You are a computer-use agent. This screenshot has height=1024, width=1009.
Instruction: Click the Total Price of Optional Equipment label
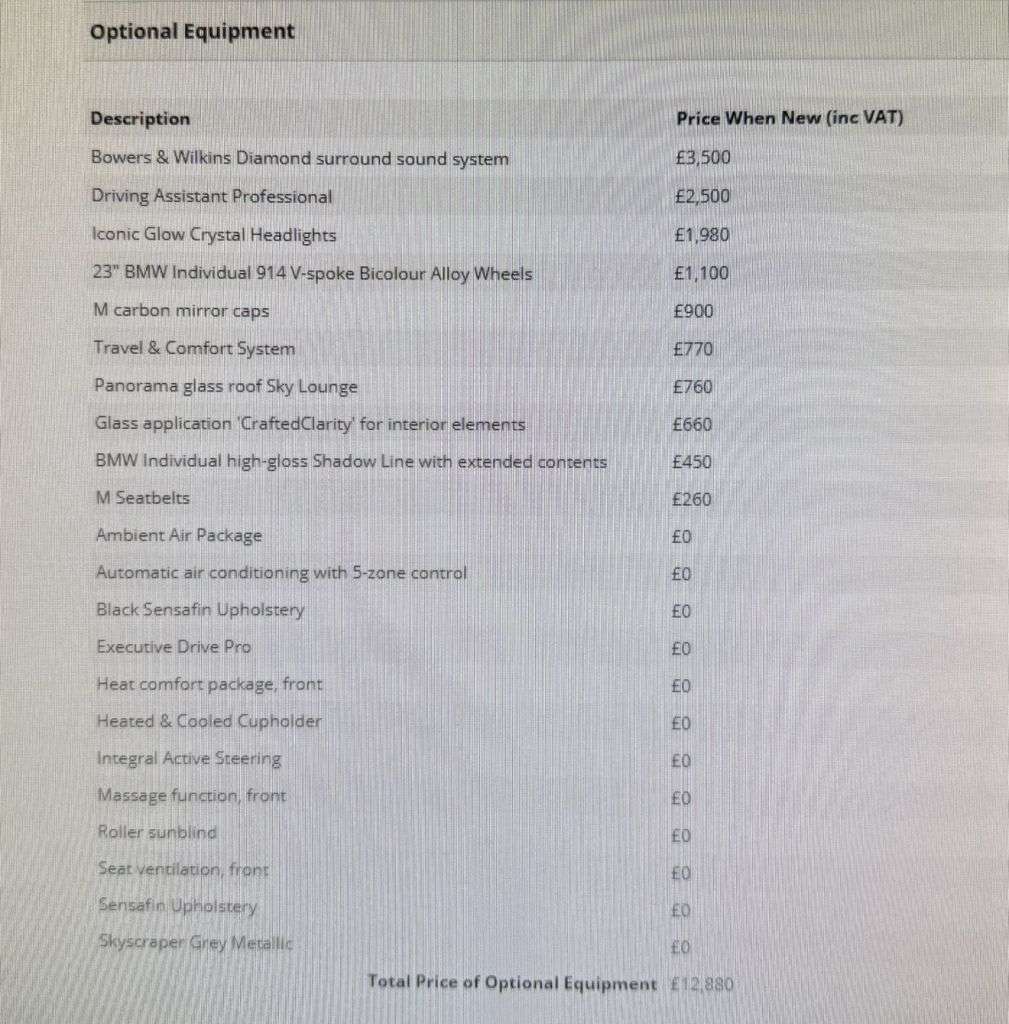tap(512, 983)
